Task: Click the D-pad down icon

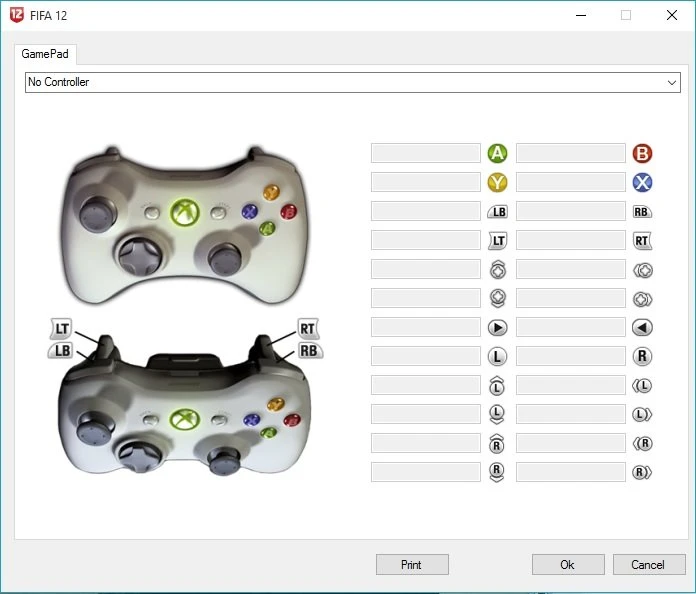Action: (498, 298)
